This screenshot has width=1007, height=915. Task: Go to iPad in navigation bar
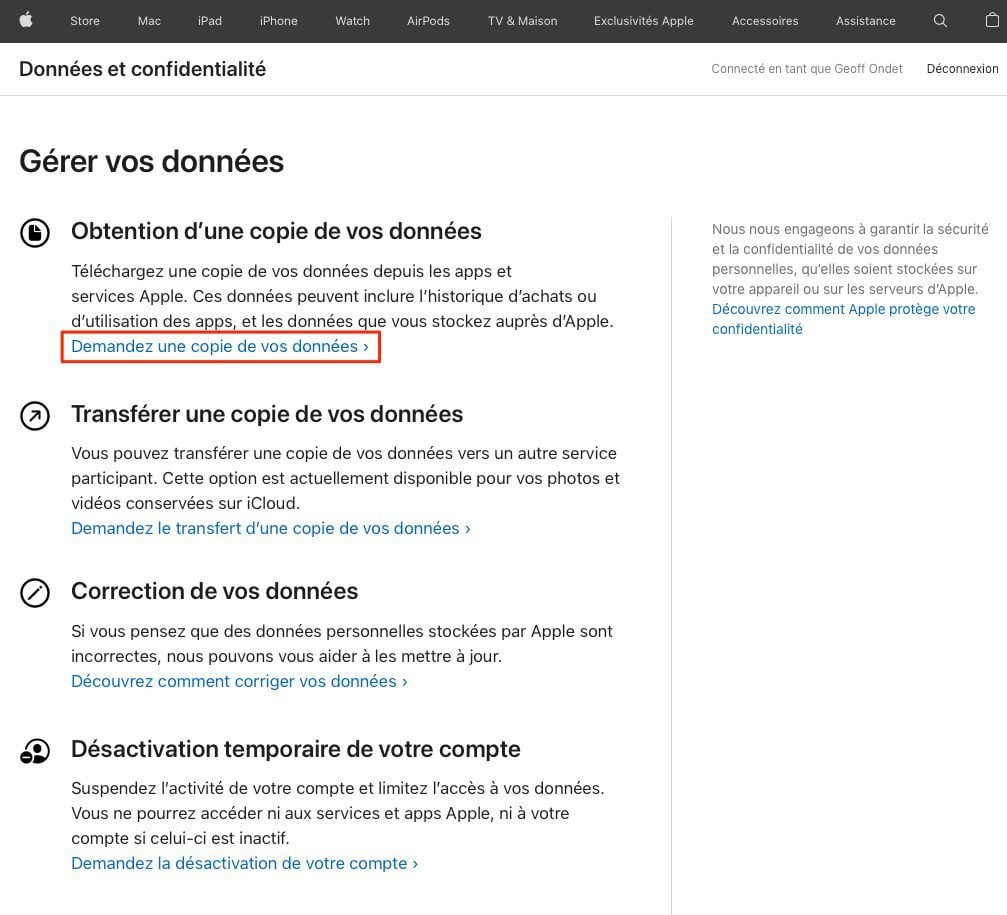(x=209, y=21)
